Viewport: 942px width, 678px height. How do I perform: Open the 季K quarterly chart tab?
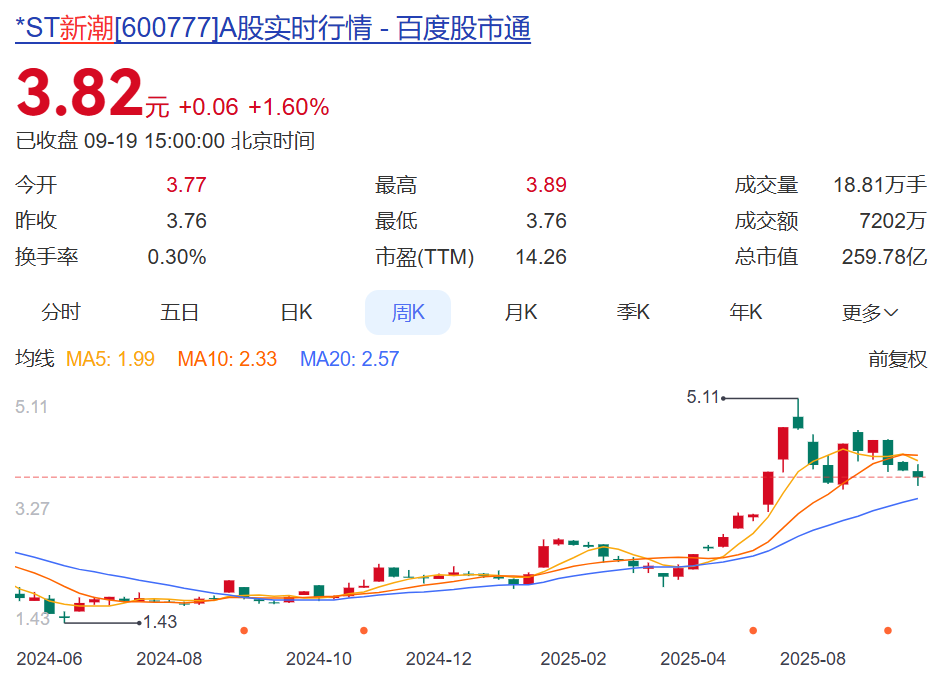tap(633, 312)
